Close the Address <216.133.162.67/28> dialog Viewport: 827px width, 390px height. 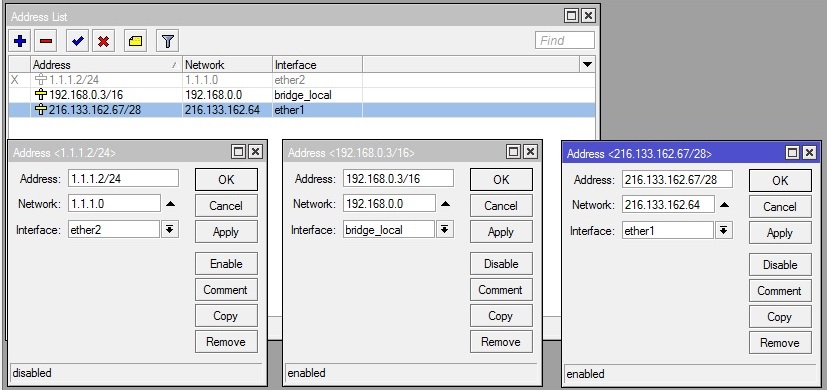click(809, 153)
